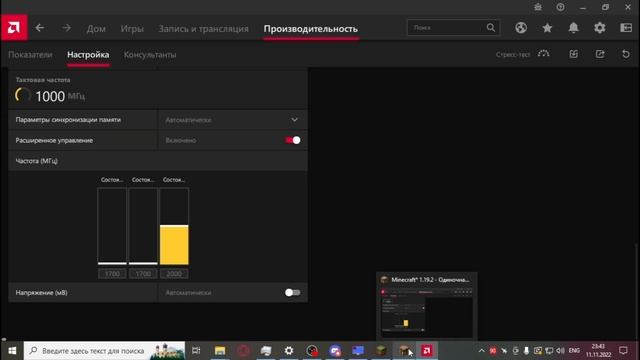This screenshot has height=360, width=640.
Task: Open favorites star icon
Action: point(547,28)
